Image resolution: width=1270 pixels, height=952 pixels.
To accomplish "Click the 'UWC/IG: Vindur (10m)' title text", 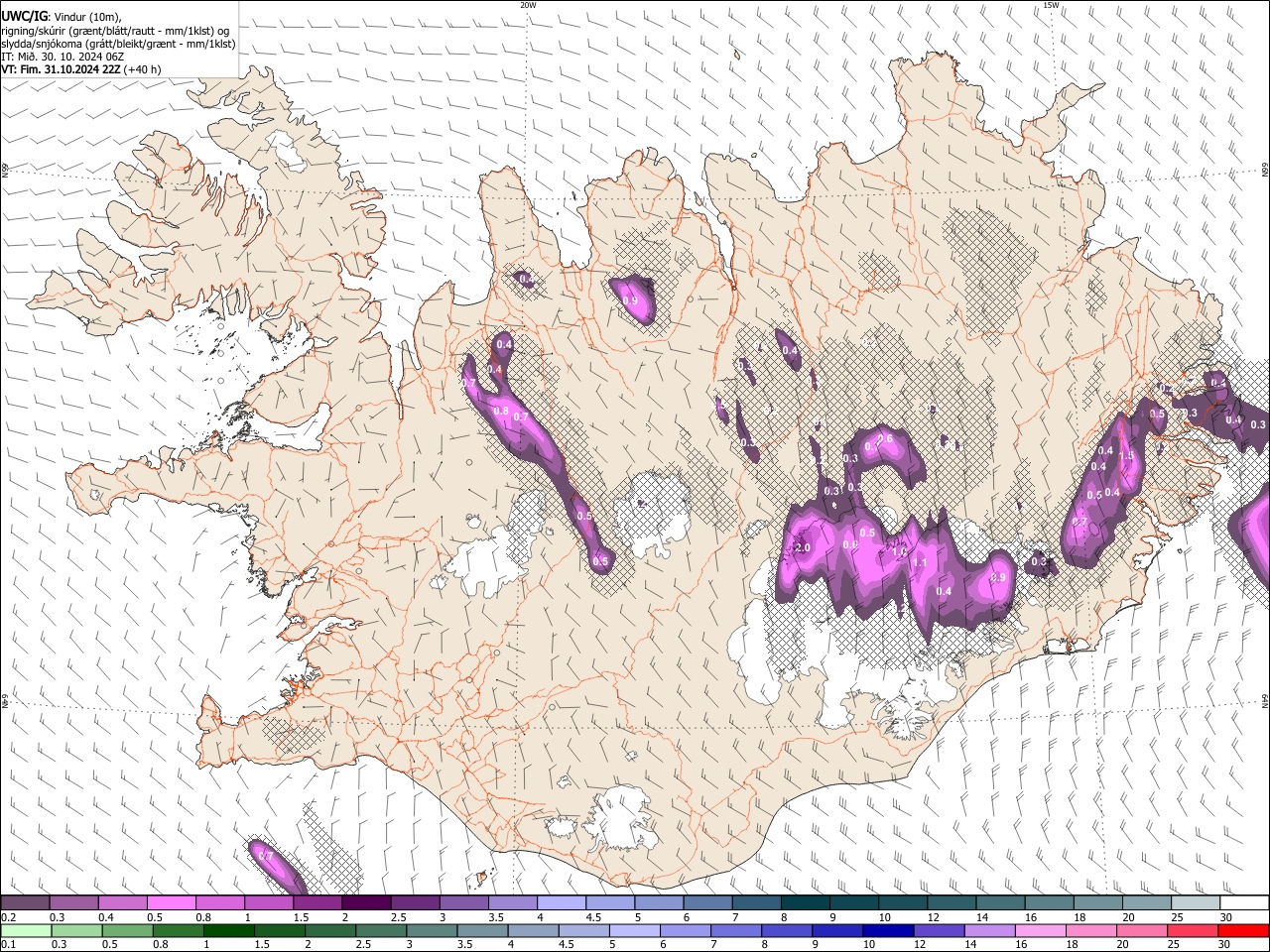I will click(61, 16).
